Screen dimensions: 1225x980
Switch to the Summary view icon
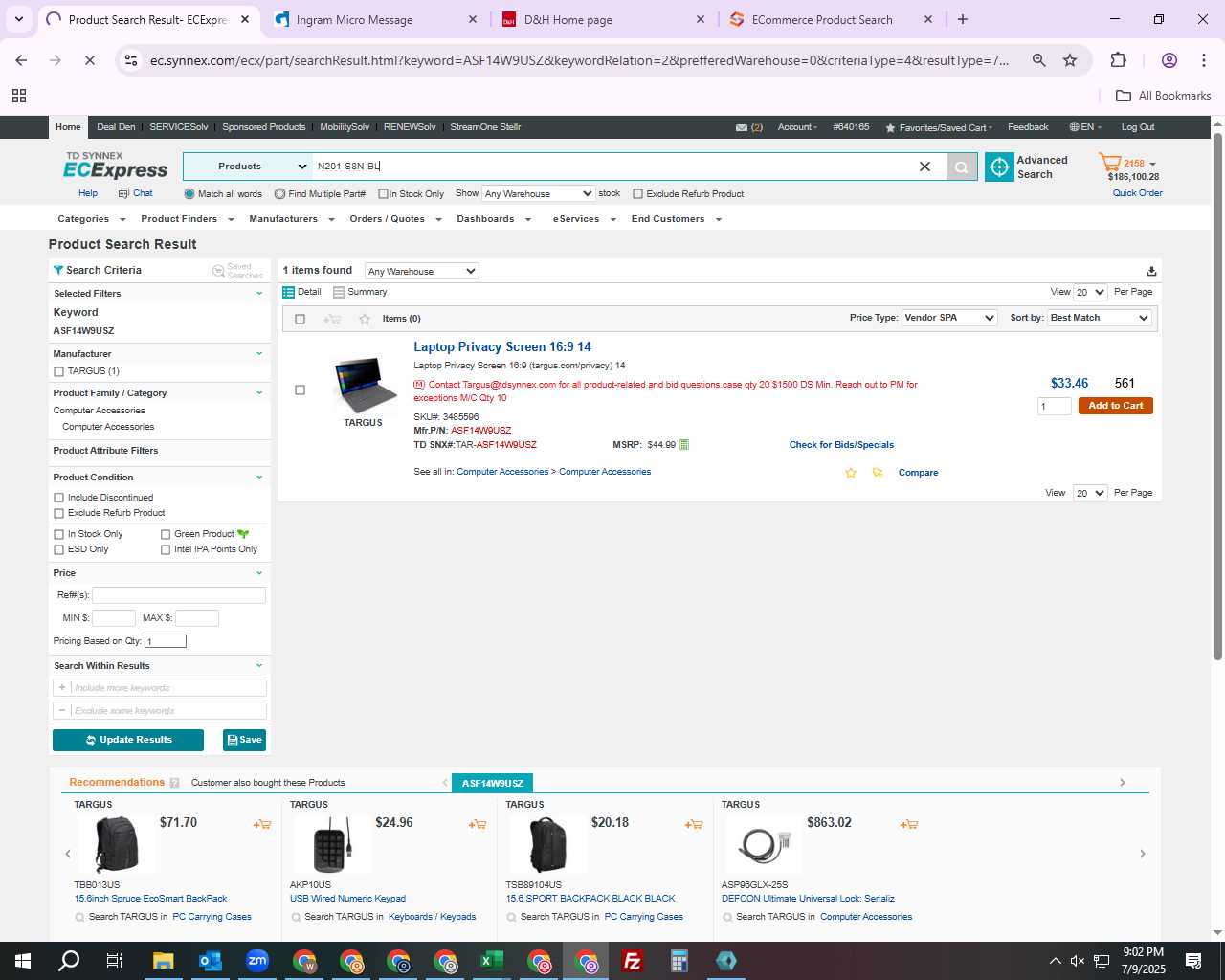coord(339,292)
